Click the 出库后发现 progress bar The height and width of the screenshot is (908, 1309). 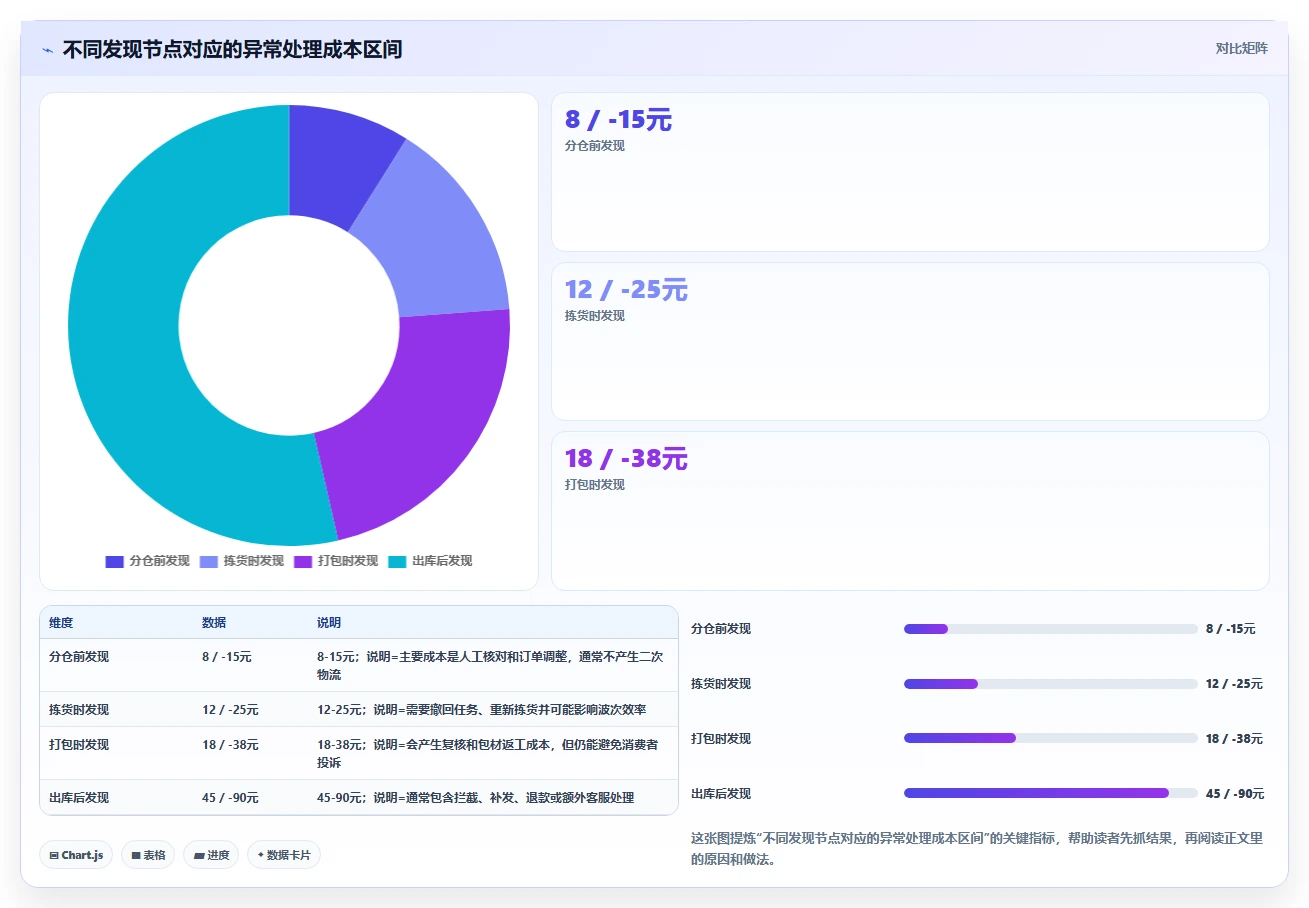point(1050,793)
